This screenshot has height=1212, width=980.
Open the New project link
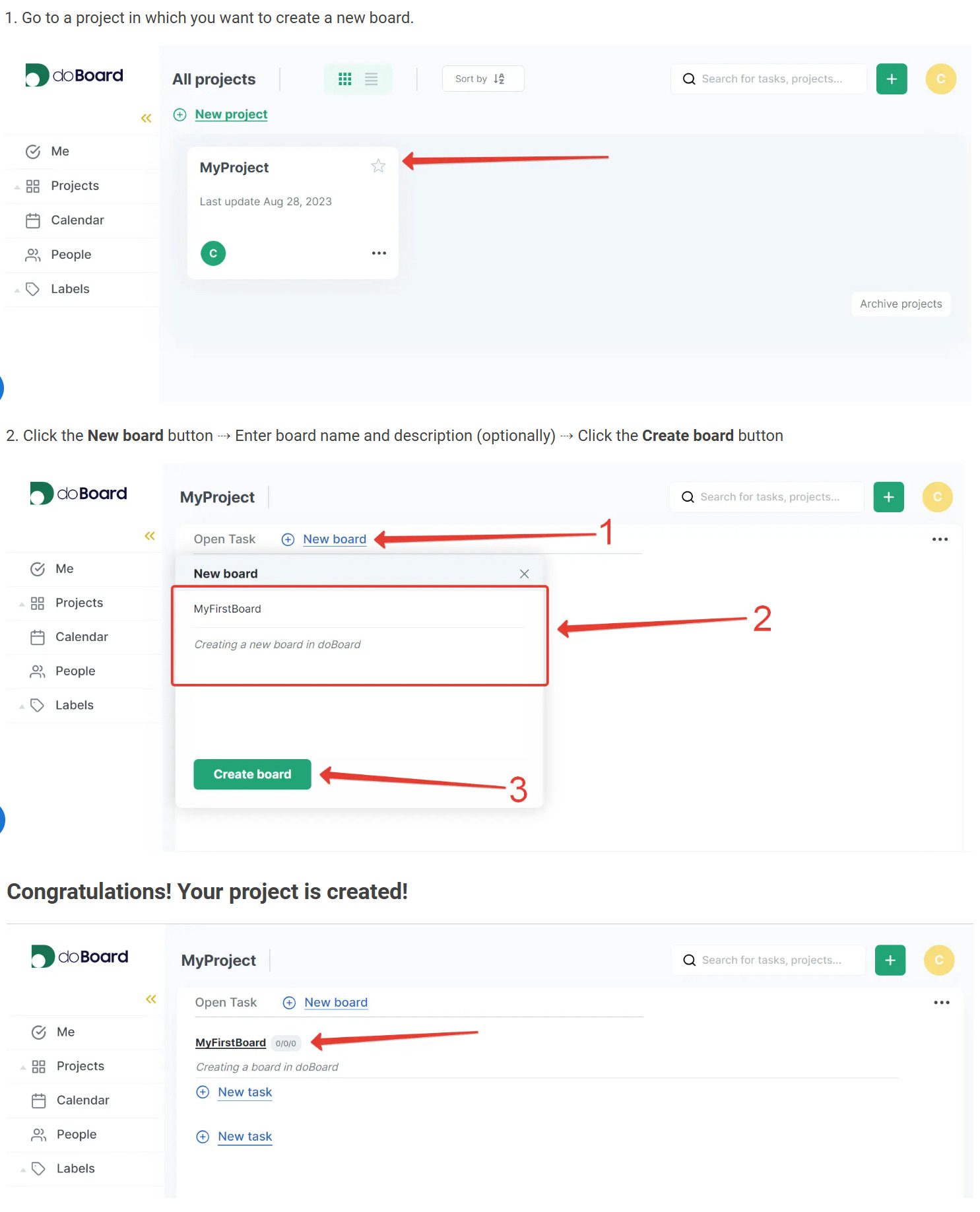coord(230,114)
